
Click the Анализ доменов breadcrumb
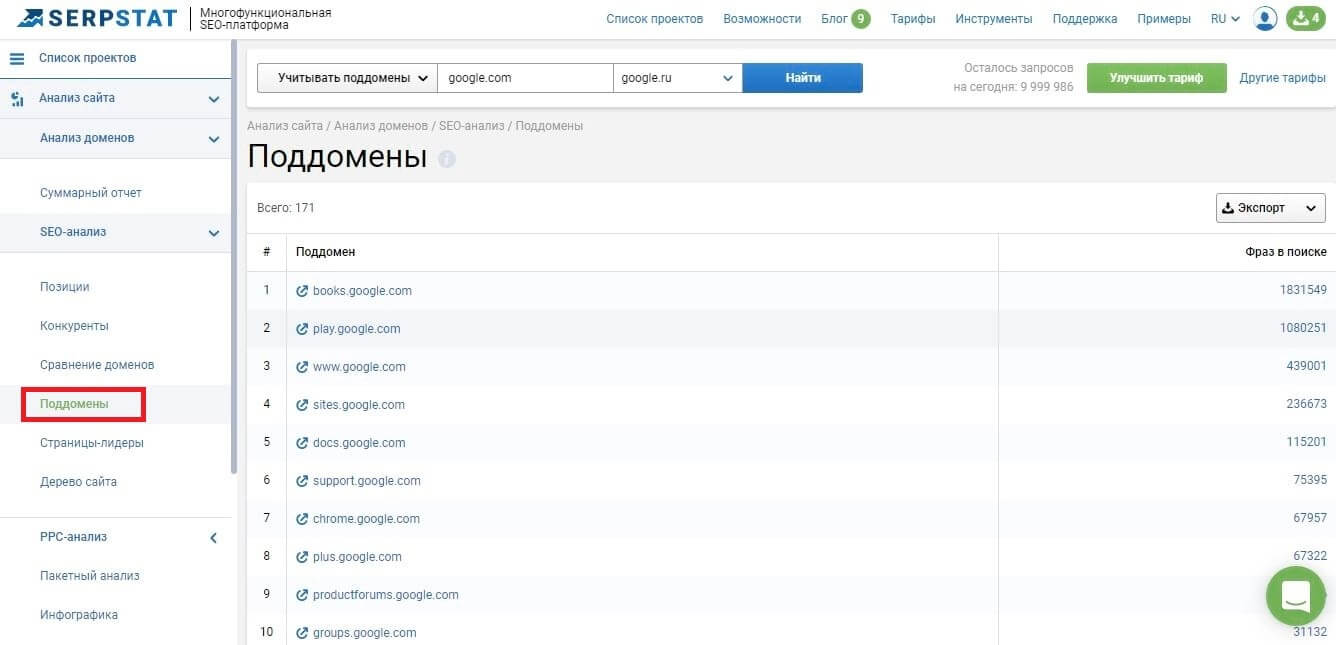click(381, 126)
